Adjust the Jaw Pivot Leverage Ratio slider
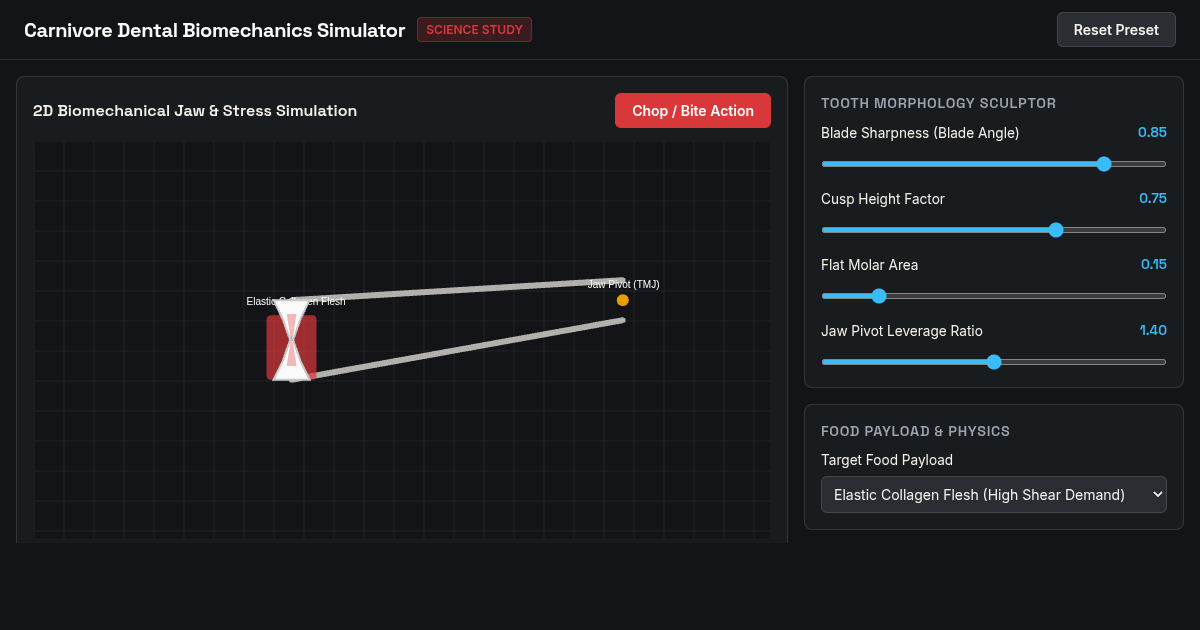The image size is (1200, 630). [x=994, y=362]
